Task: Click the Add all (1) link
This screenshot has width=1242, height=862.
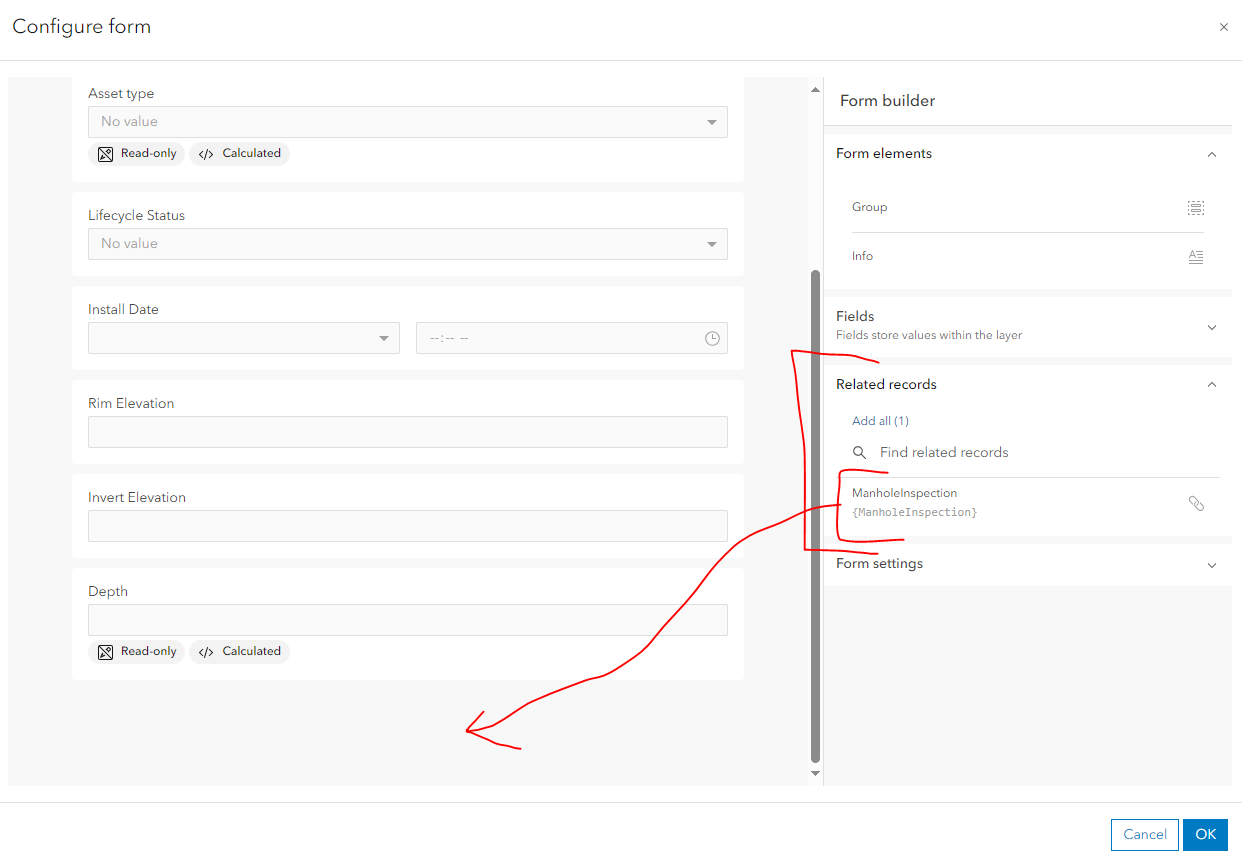Action: (880, 420)
